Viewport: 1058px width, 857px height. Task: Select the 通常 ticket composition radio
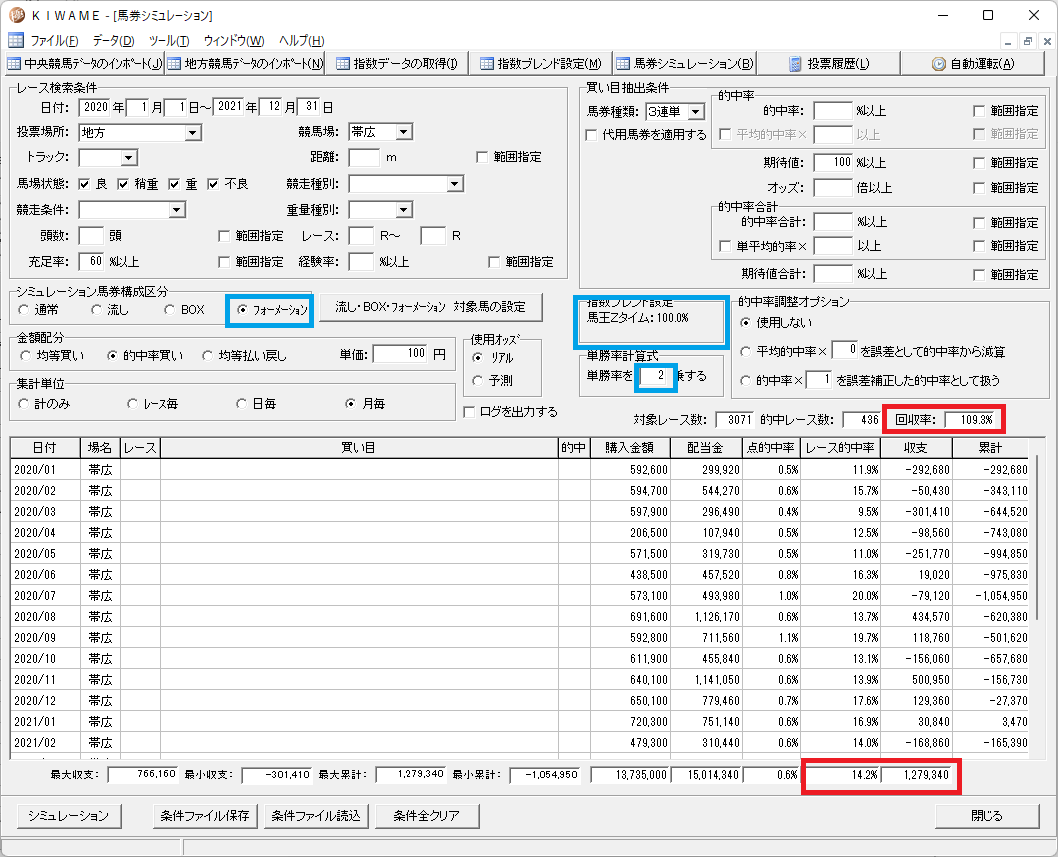coord(24,310)
